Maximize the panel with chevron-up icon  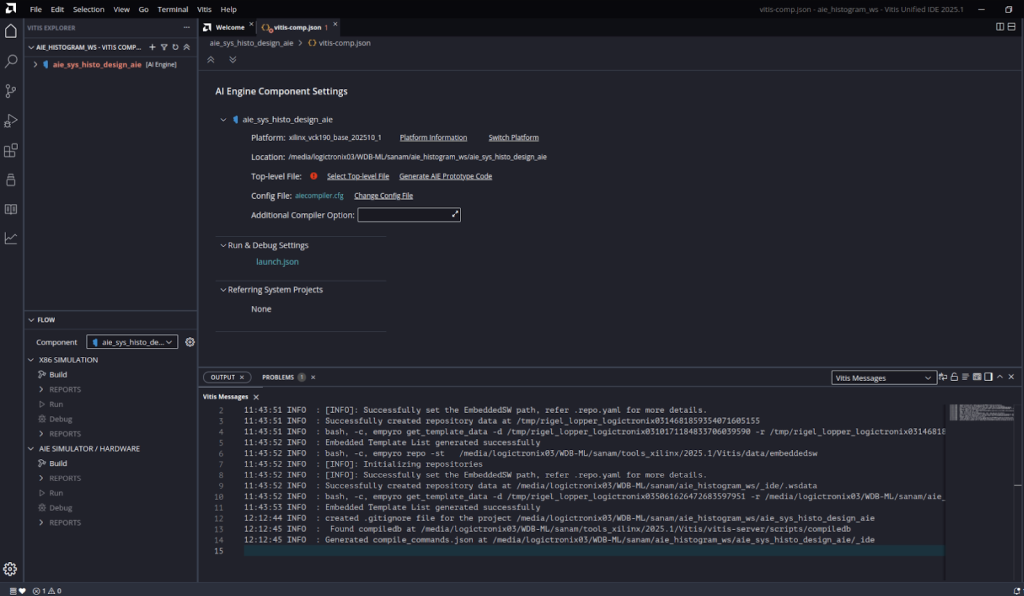click(1000, 377)
